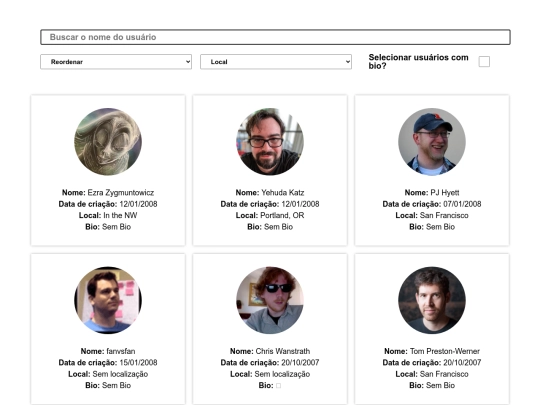Screen dimensions: 540x405
Task: Click the fanvsfan user avatar
Action: (x=108, y=300)
